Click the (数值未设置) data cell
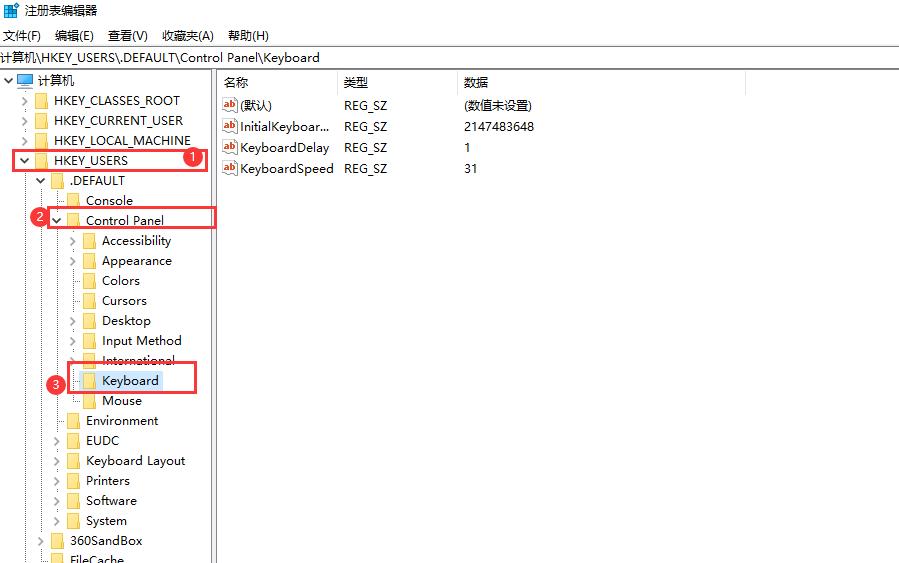This screenshot has width=899, height=563. pyautogui.click(x=498, y=105)
